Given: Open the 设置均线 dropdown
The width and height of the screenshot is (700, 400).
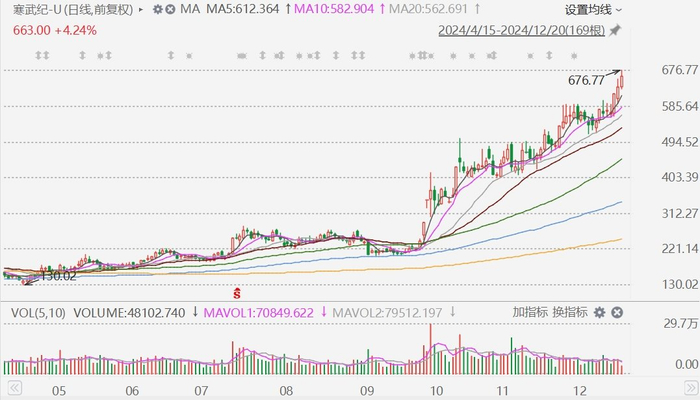Looking at the screenshot, I should [x=593, y=9].
